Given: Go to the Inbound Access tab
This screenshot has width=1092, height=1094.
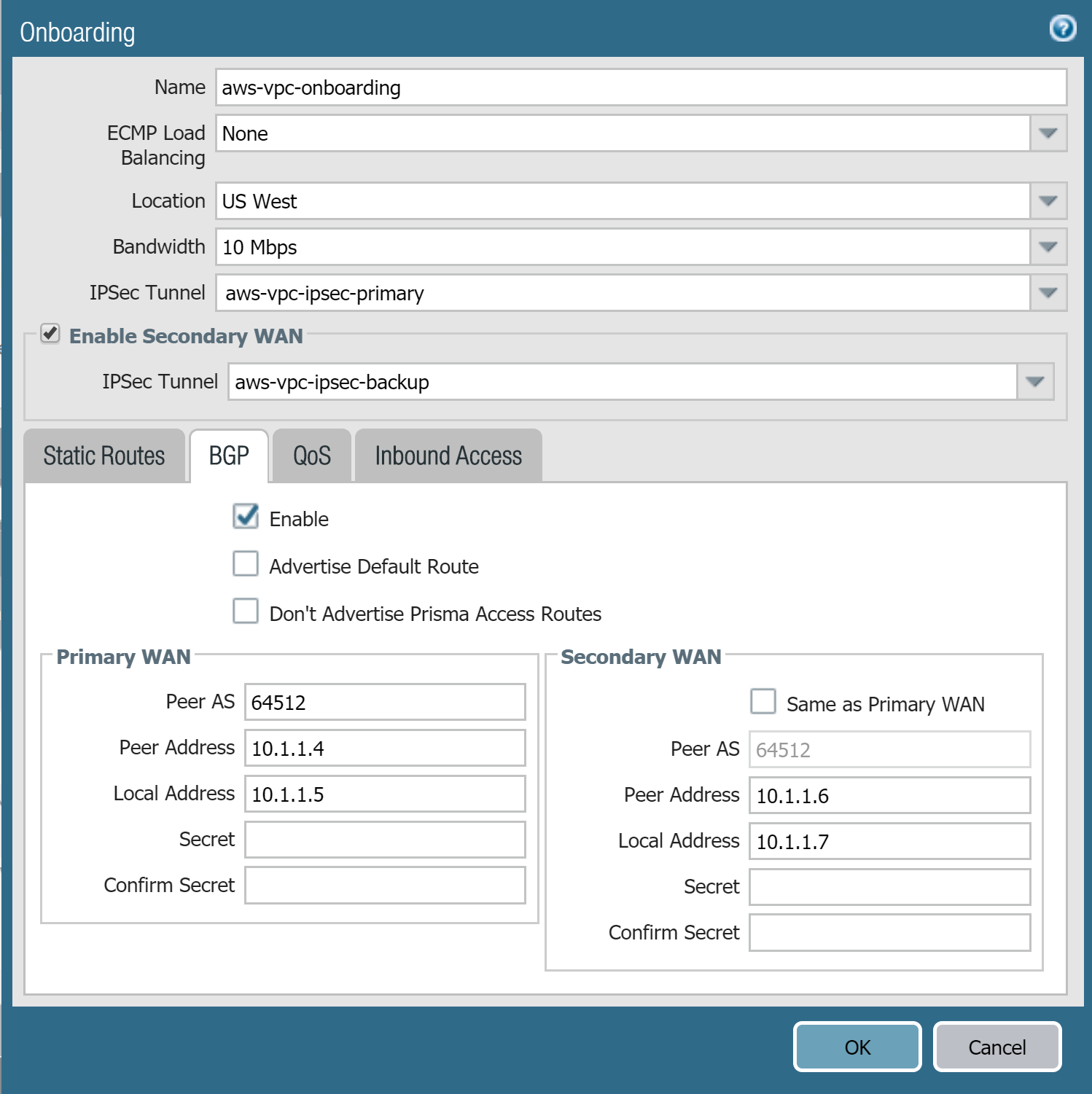Looking at the screenshot, I should pos(448,456).
